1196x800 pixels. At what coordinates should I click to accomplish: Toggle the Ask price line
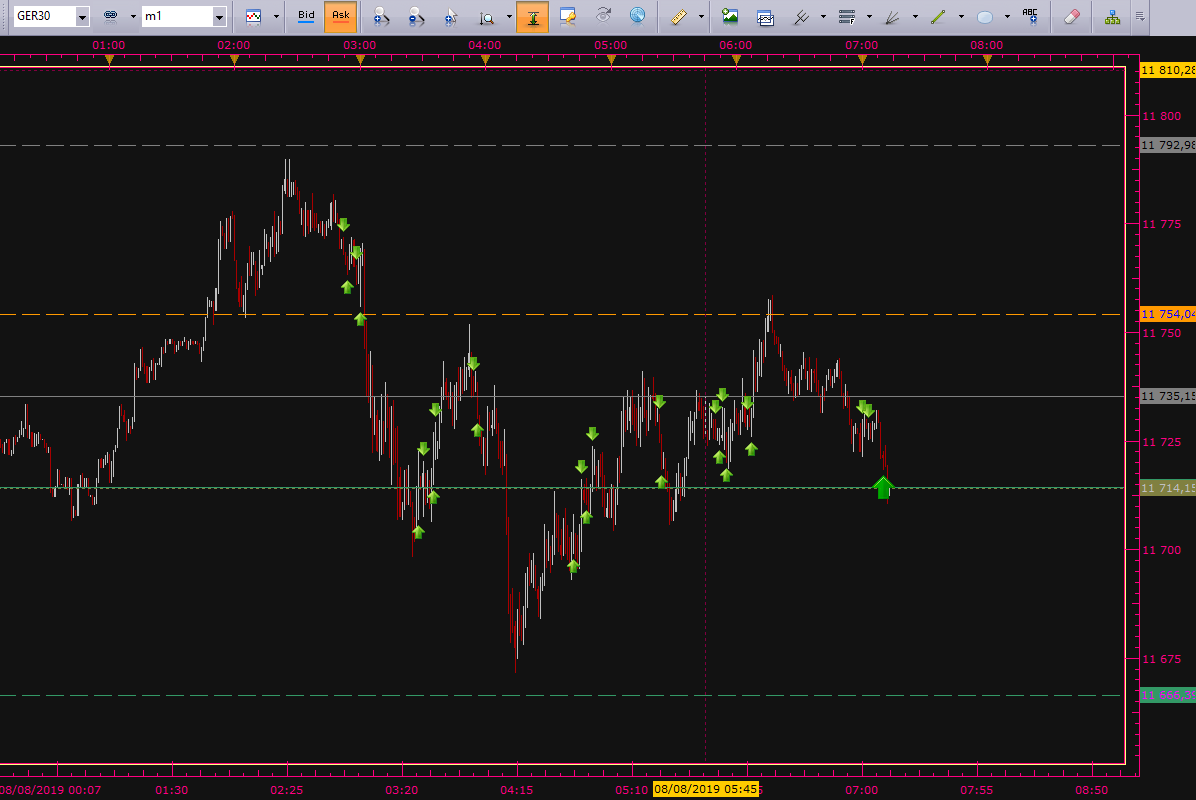pyautogui.click(x=340, y=16)
